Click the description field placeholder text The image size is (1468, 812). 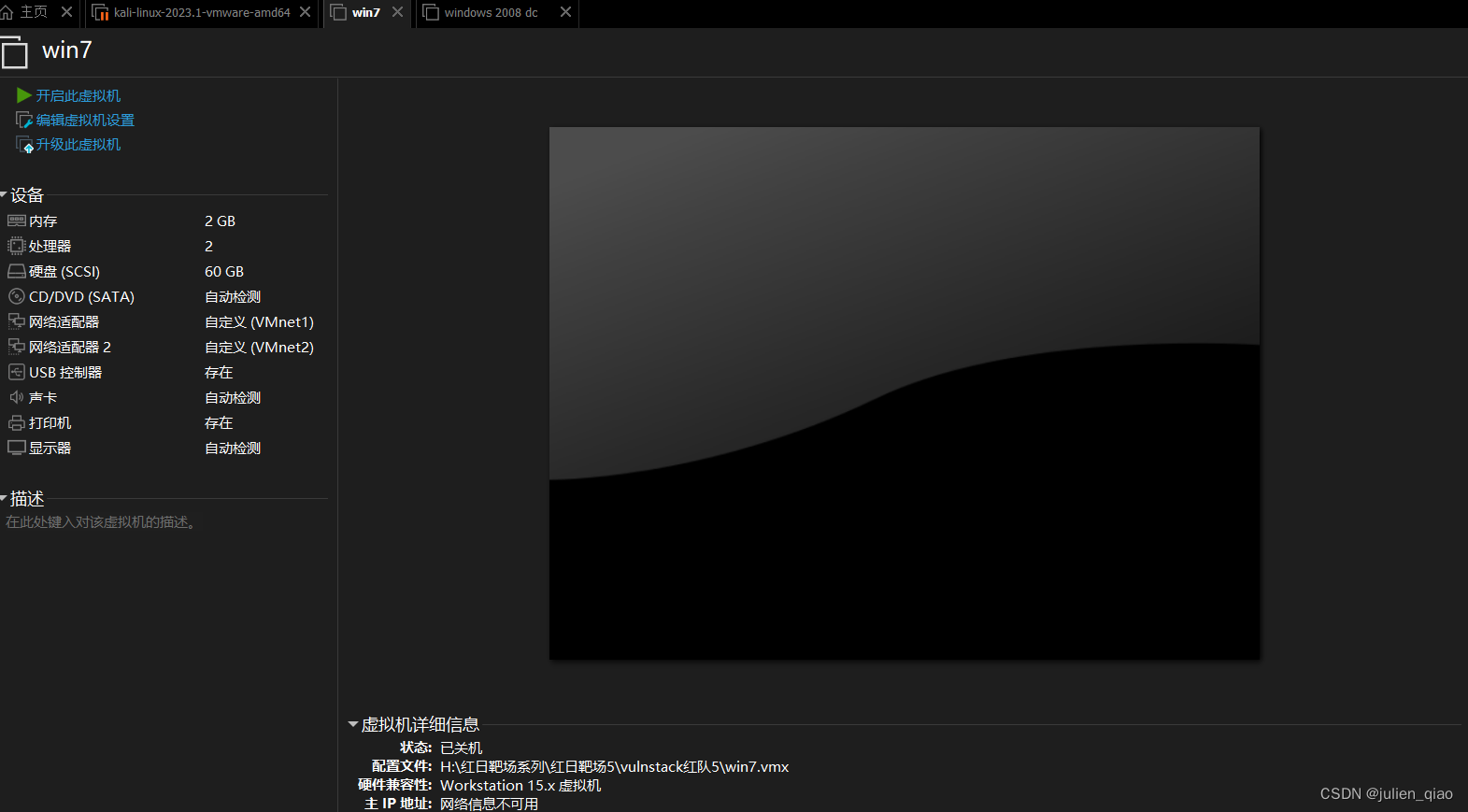103,522
